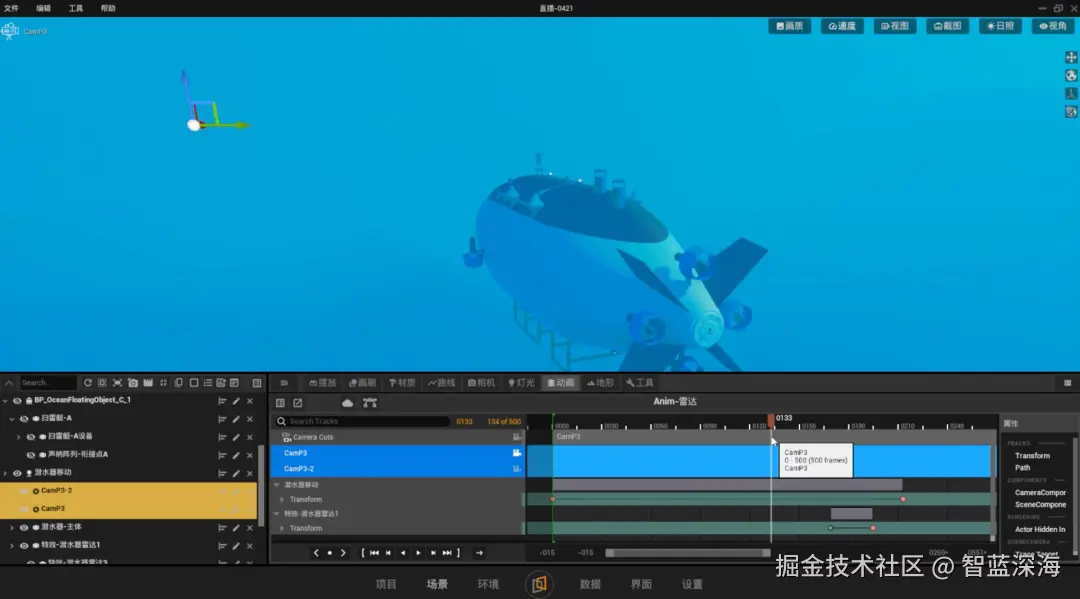The width and height of the screenshot is (1080, 599).
Task: Click the 视角 view angle button
Action: click(1052, 26)
